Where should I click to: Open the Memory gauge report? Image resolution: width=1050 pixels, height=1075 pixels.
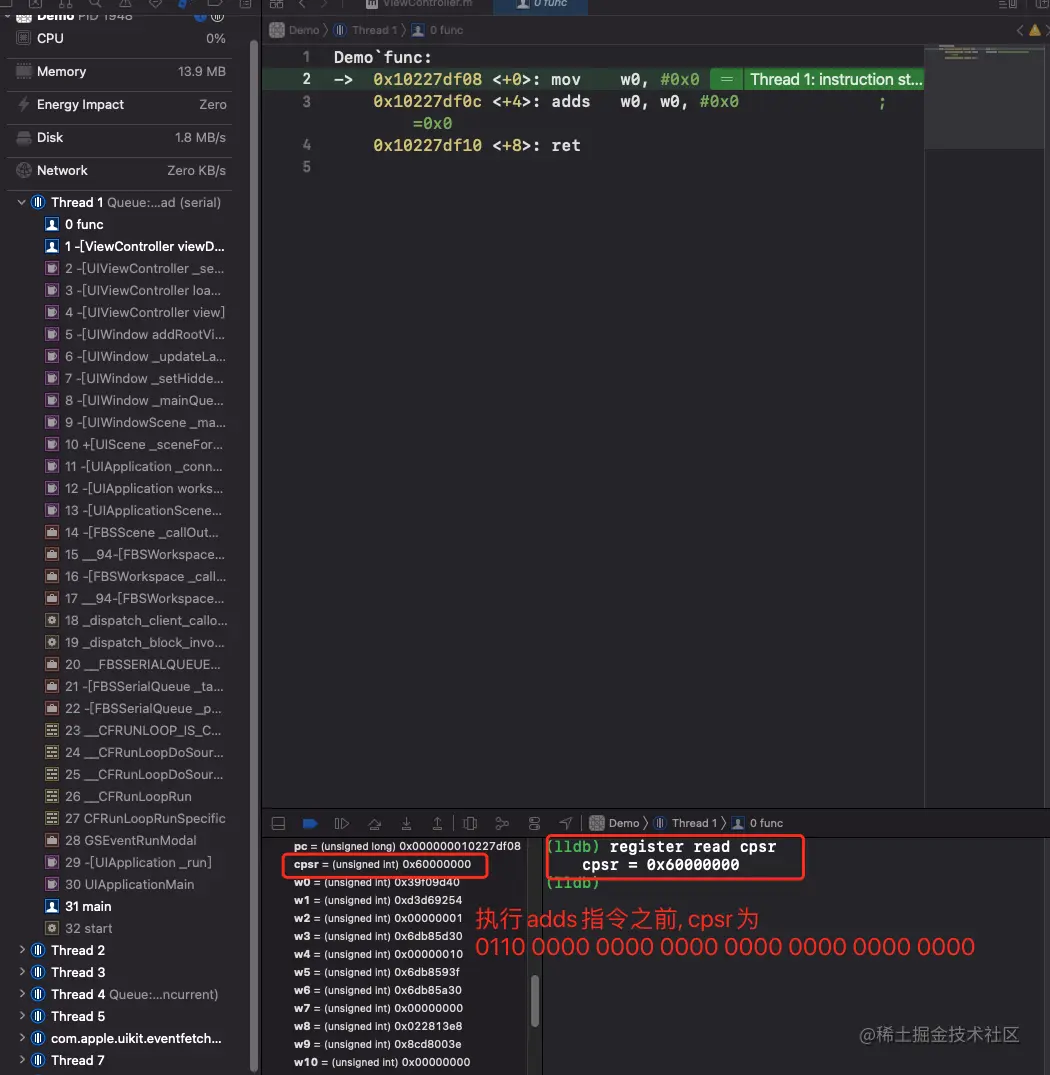[120, 71]
